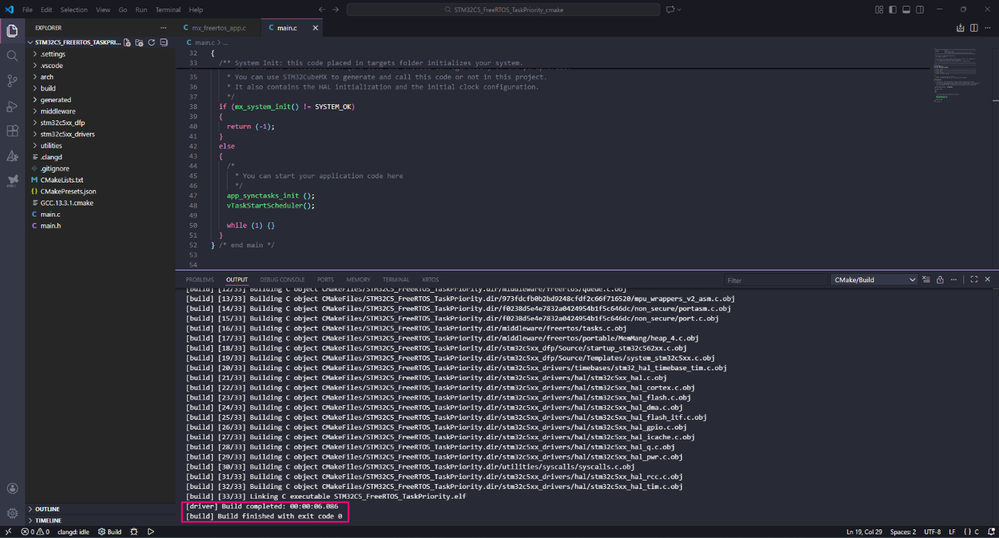The image size is (999, 538).
Task: Open the Manage gear in activity bar
Action: coord(12,513)
